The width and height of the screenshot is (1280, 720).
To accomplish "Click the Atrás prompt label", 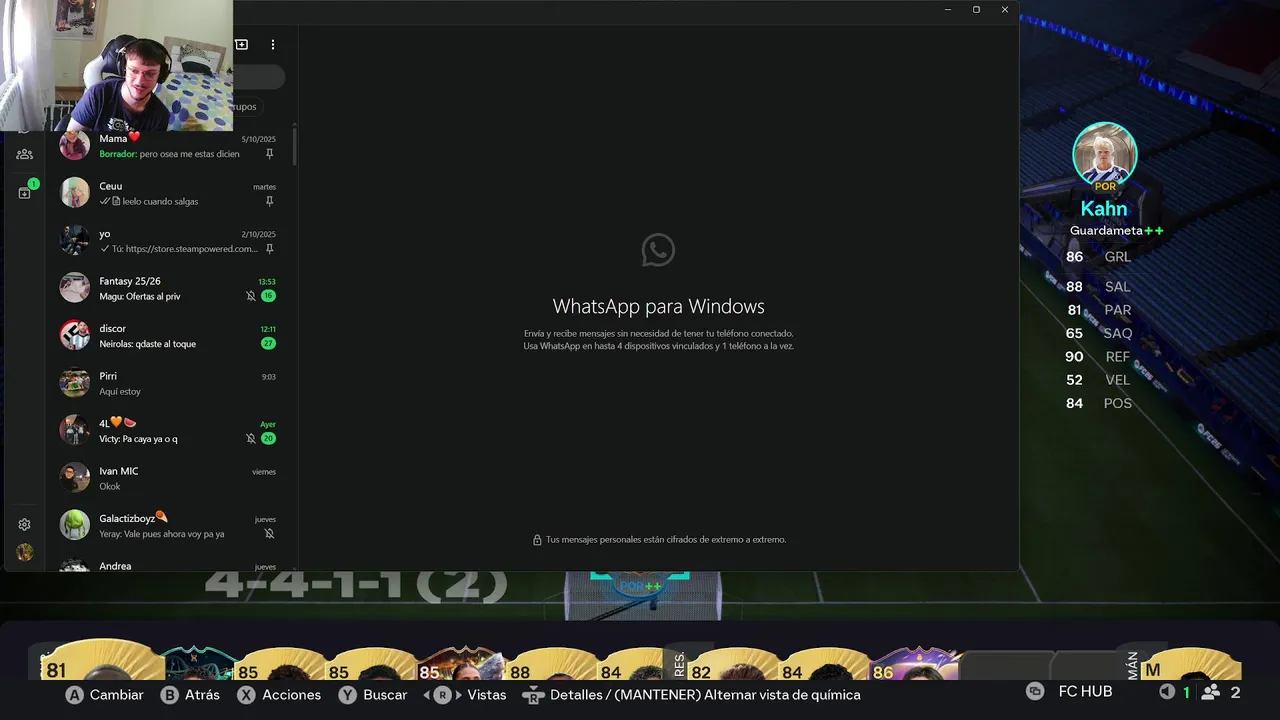I will click(202, 694).
